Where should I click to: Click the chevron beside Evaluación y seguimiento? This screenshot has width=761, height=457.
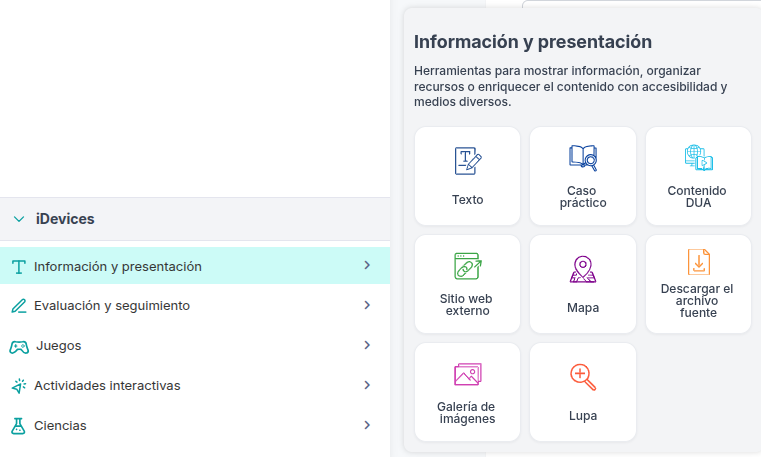click(367, 305)
